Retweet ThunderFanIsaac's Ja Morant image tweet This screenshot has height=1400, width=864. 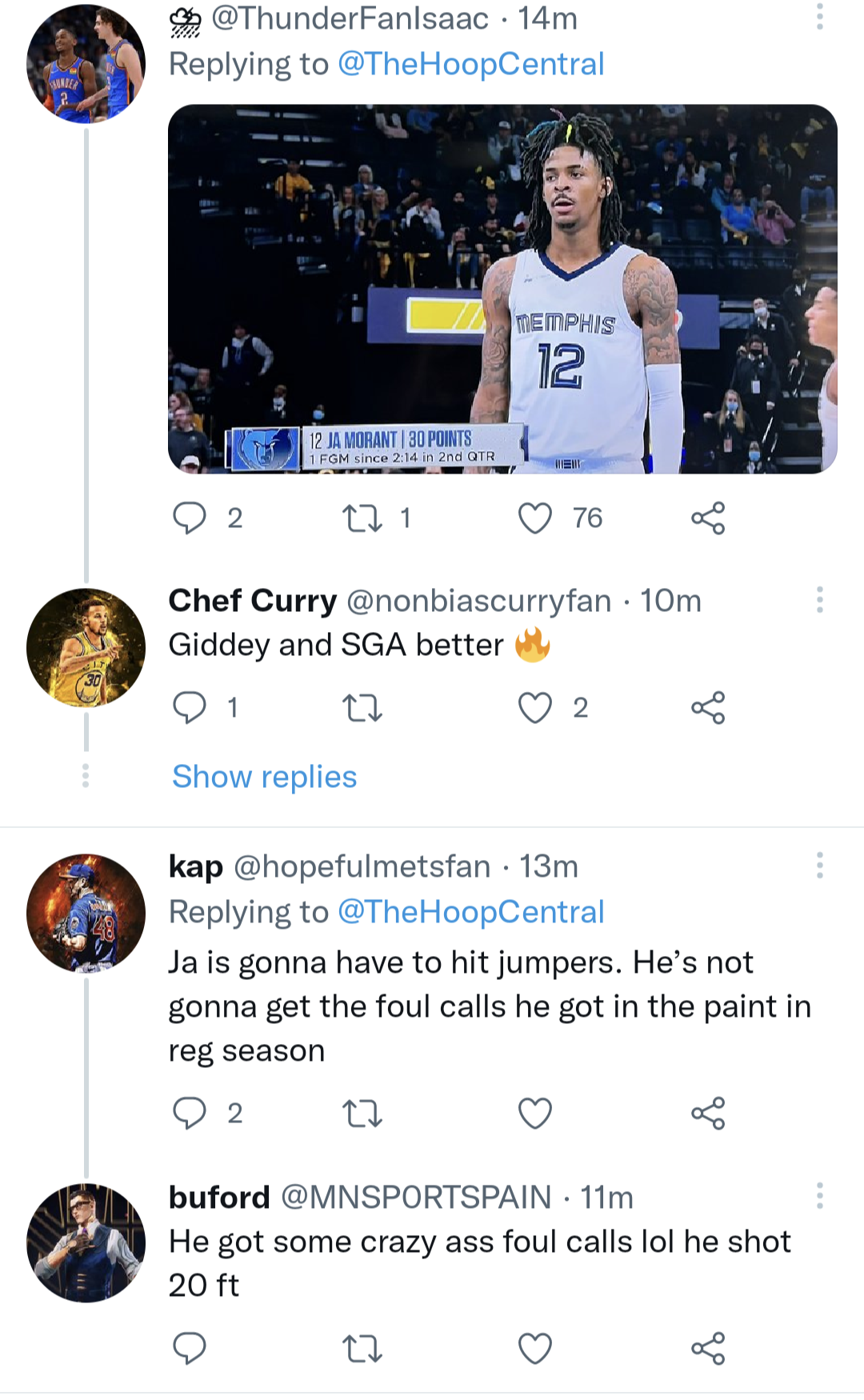tap(362, 518)
